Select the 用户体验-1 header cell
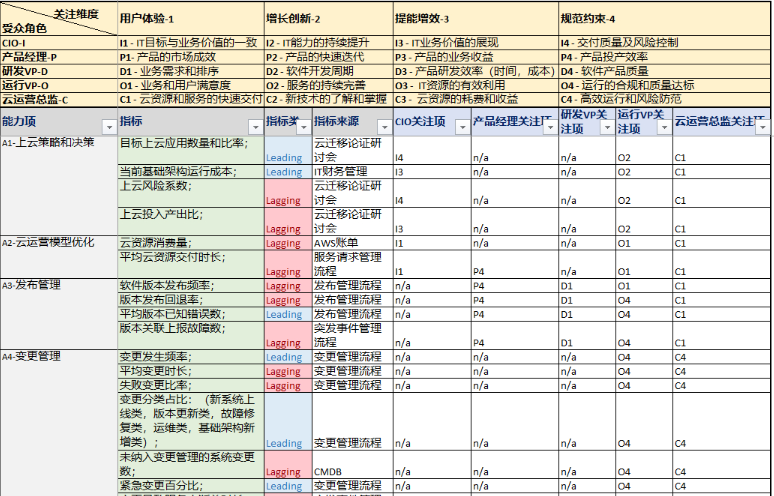 190,19
